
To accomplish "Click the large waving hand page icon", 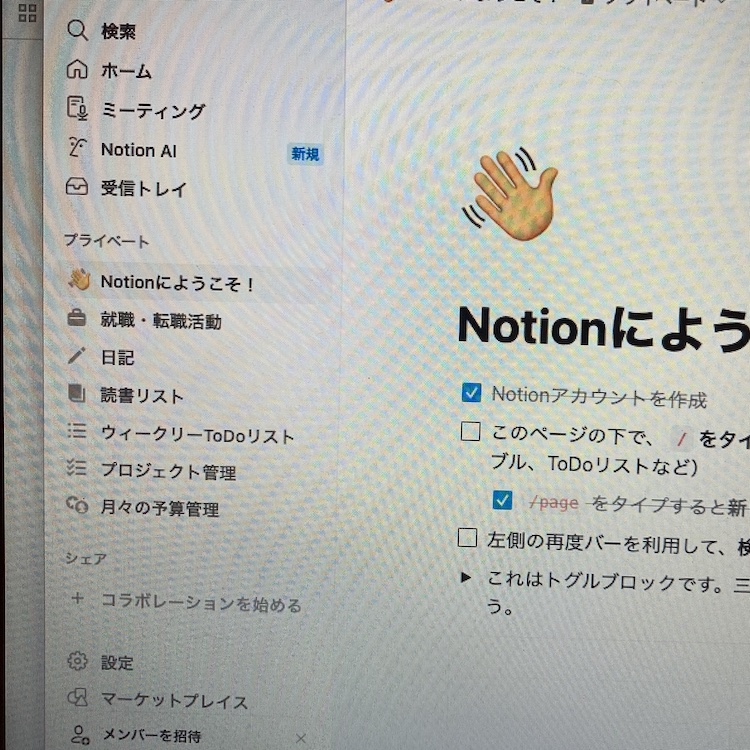I will pyautogui.click(x=511, y=194).
